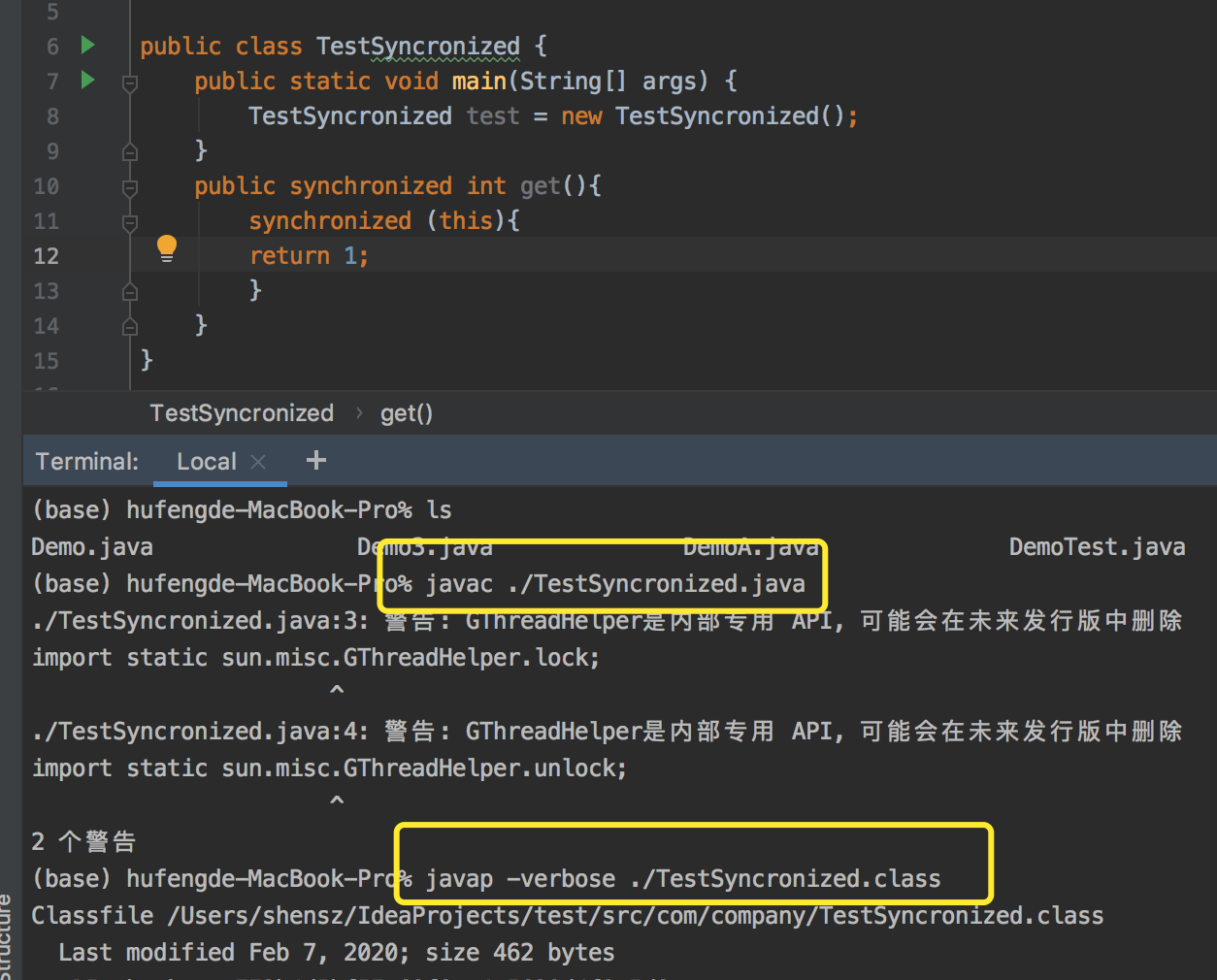
Task: Click the 2 个警告 summary line
Action: tap(83, 842)
